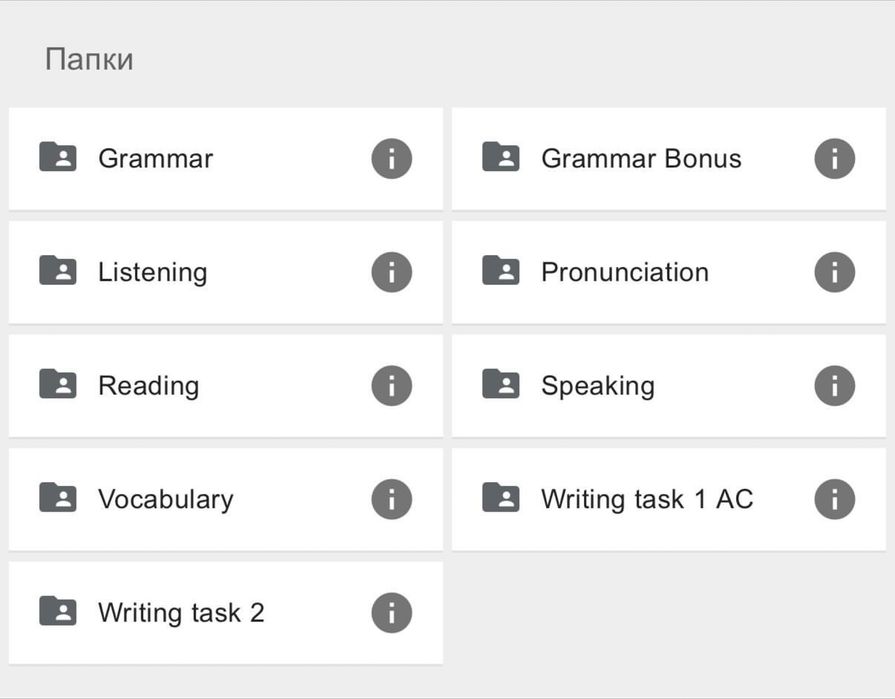Open the Listening folder
The height and width of the screenshot is (699, 895).
click(153, 273)
